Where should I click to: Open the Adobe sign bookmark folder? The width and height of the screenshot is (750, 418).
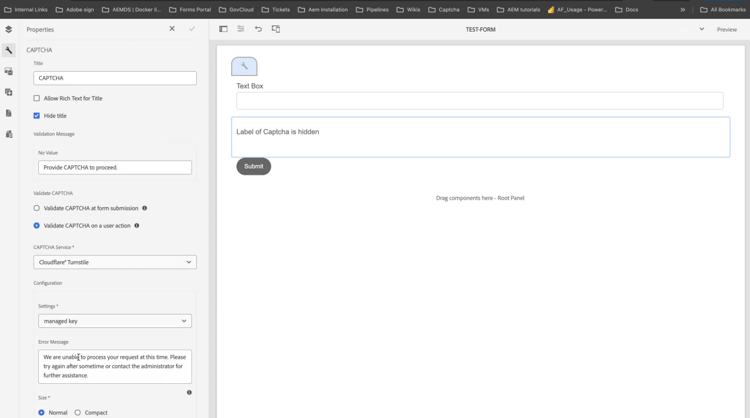pos(75,10)
